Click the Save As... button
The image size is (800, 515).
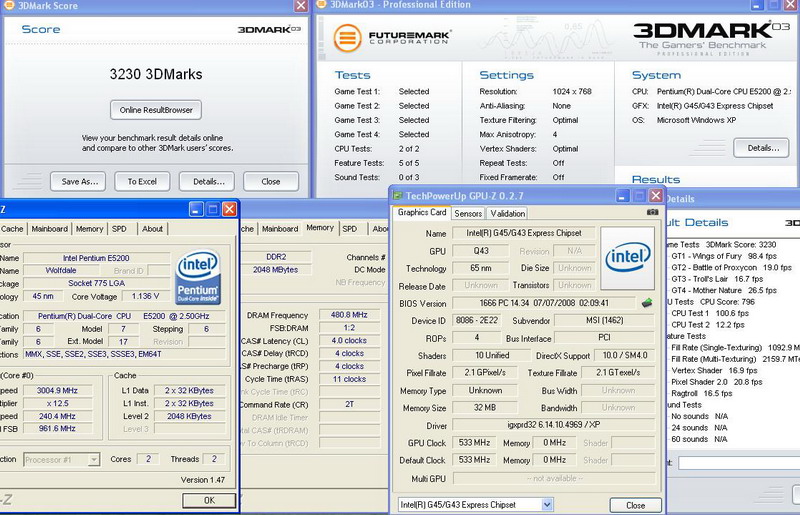[78, 181]
